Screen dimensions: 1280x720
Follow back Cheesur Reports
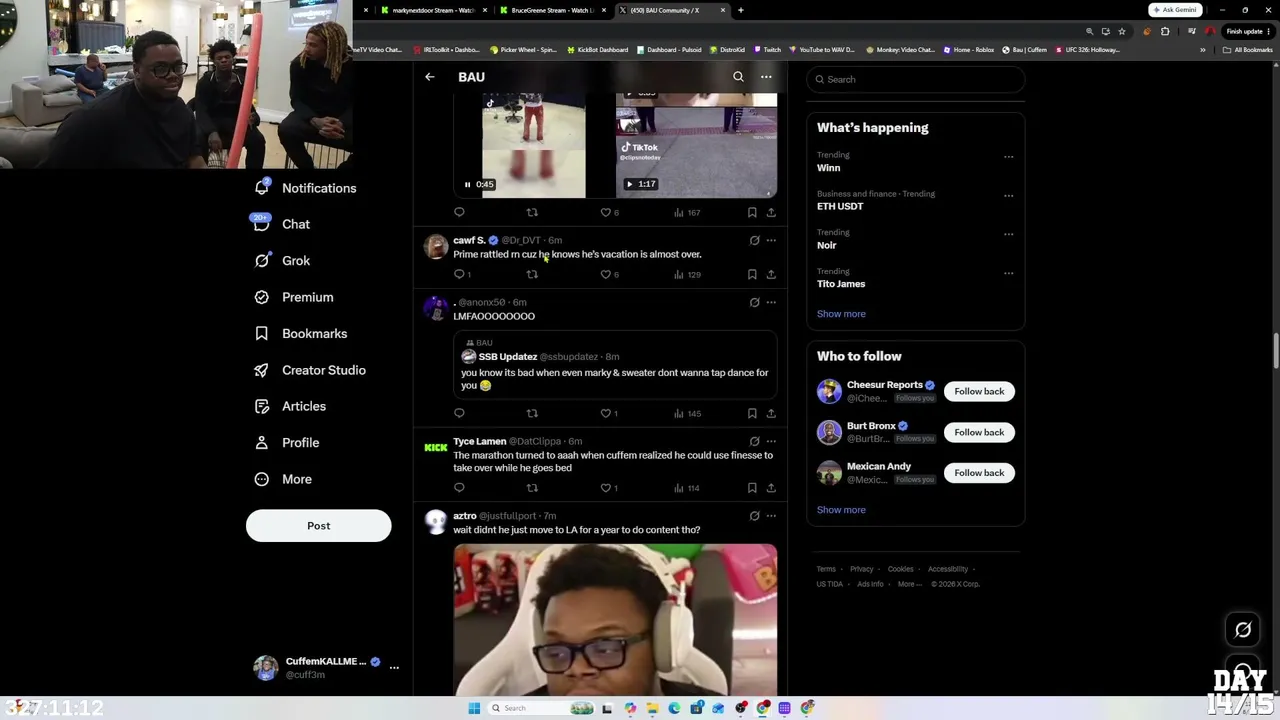979,392
